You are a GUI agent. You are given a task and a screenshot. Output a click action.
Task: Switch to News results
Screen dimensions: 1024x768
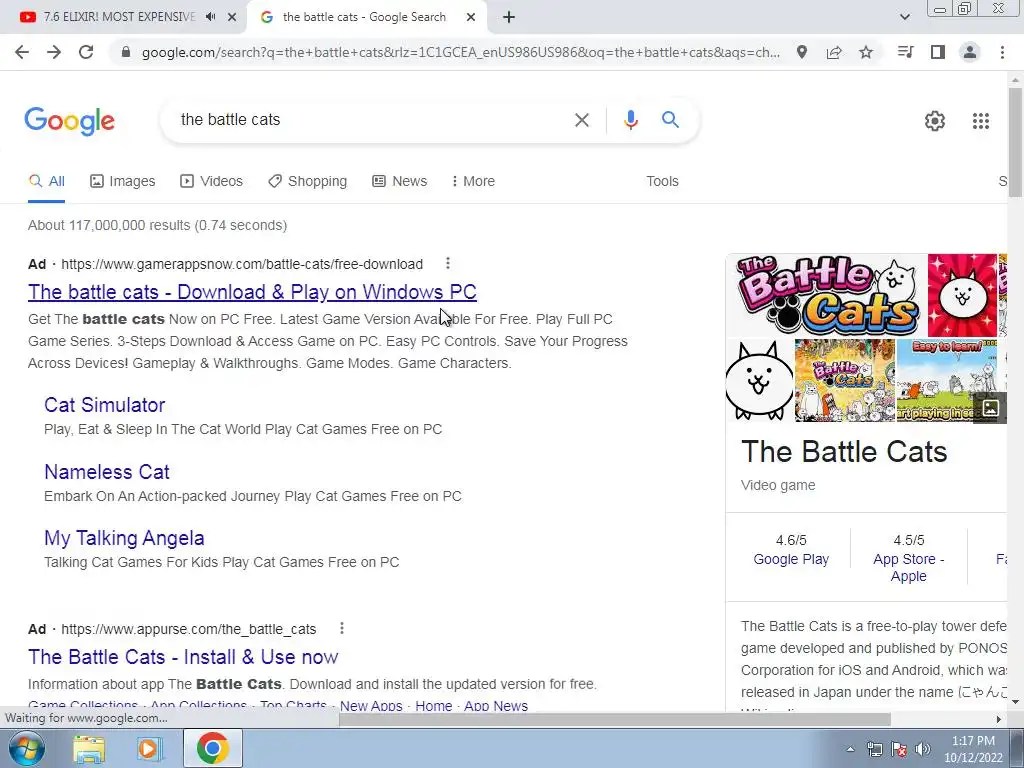[x=400, y=182]
